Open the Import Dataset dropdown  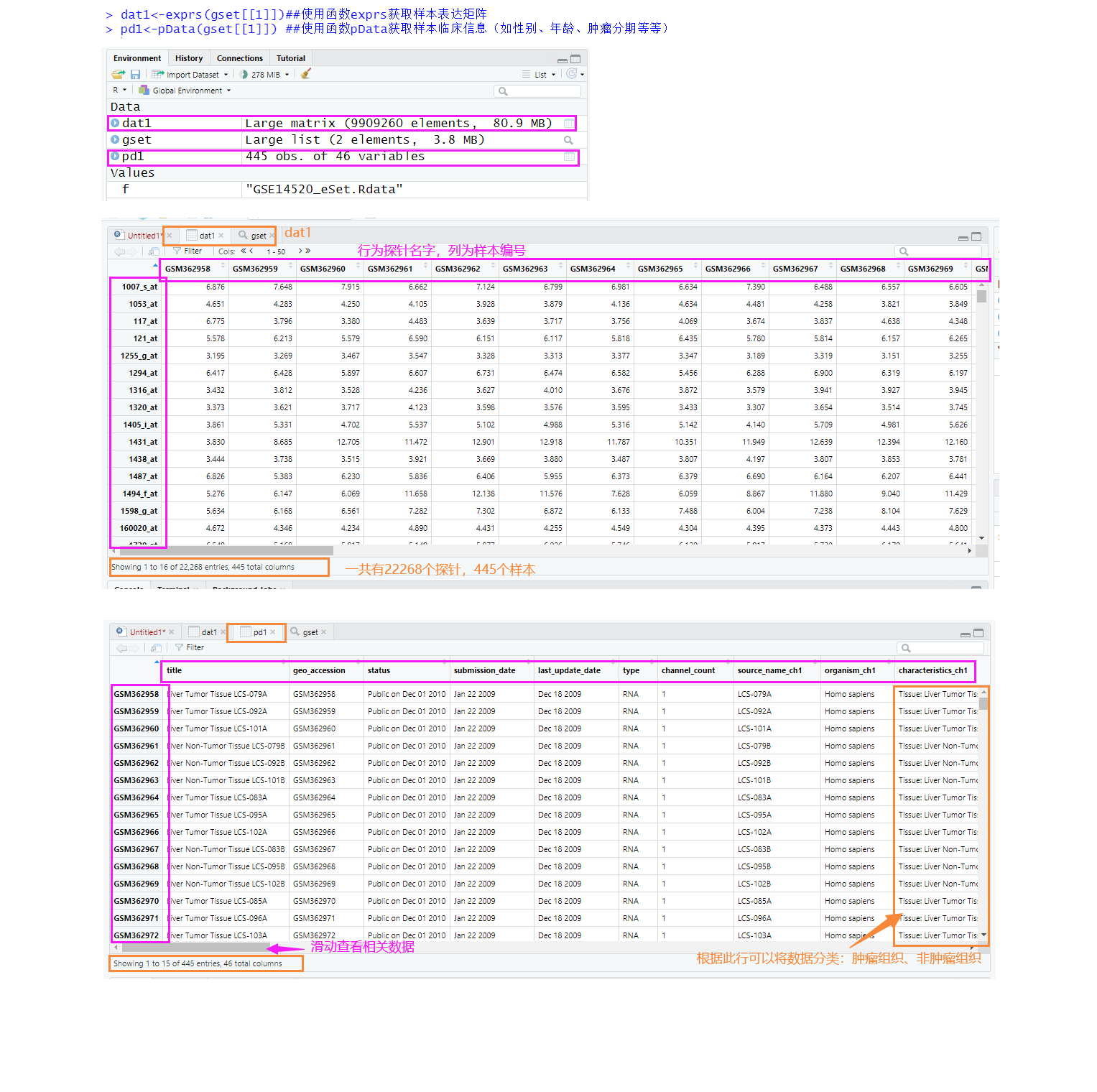pyautogui.click(x=190, y=74)
